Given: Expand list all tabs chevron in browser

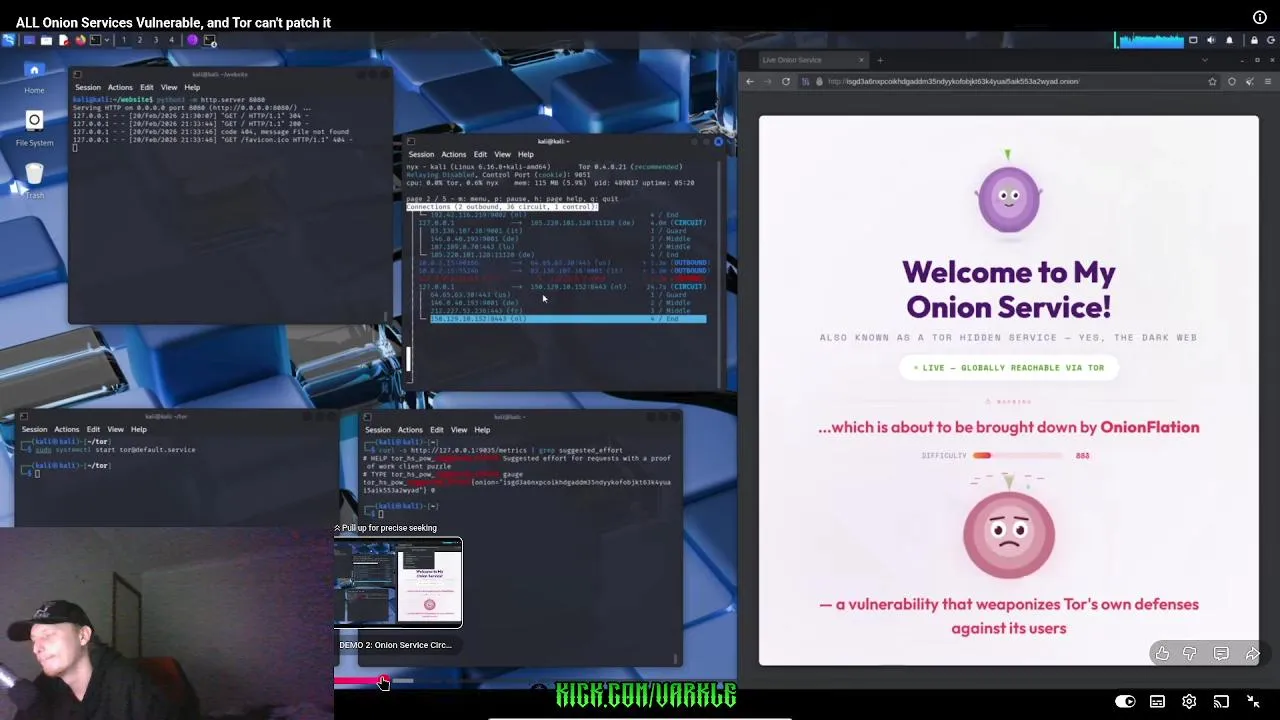Looking at the screenshot, I should (1205, 60).
